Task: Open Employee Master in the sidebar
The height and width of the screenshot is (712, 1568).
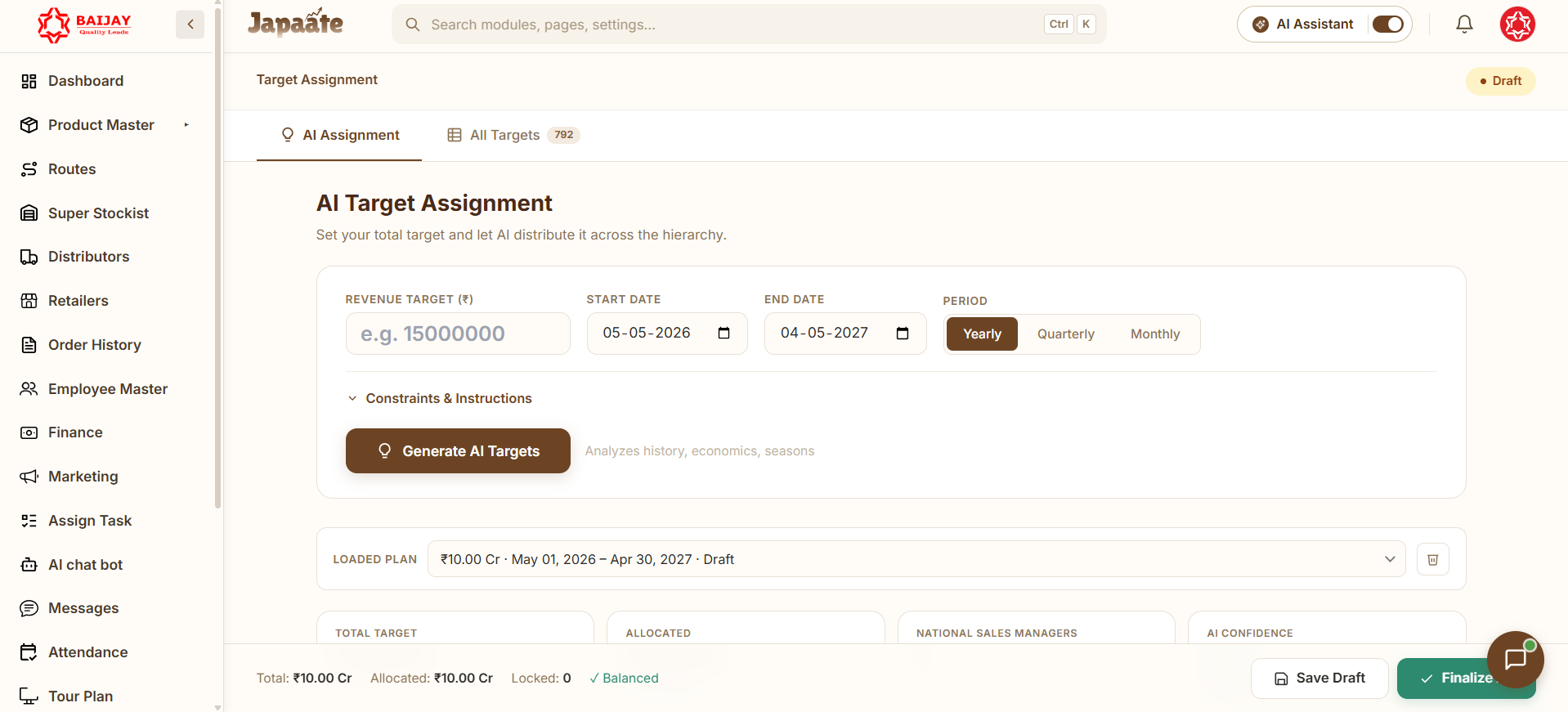Action: click(x=108, y=389)
